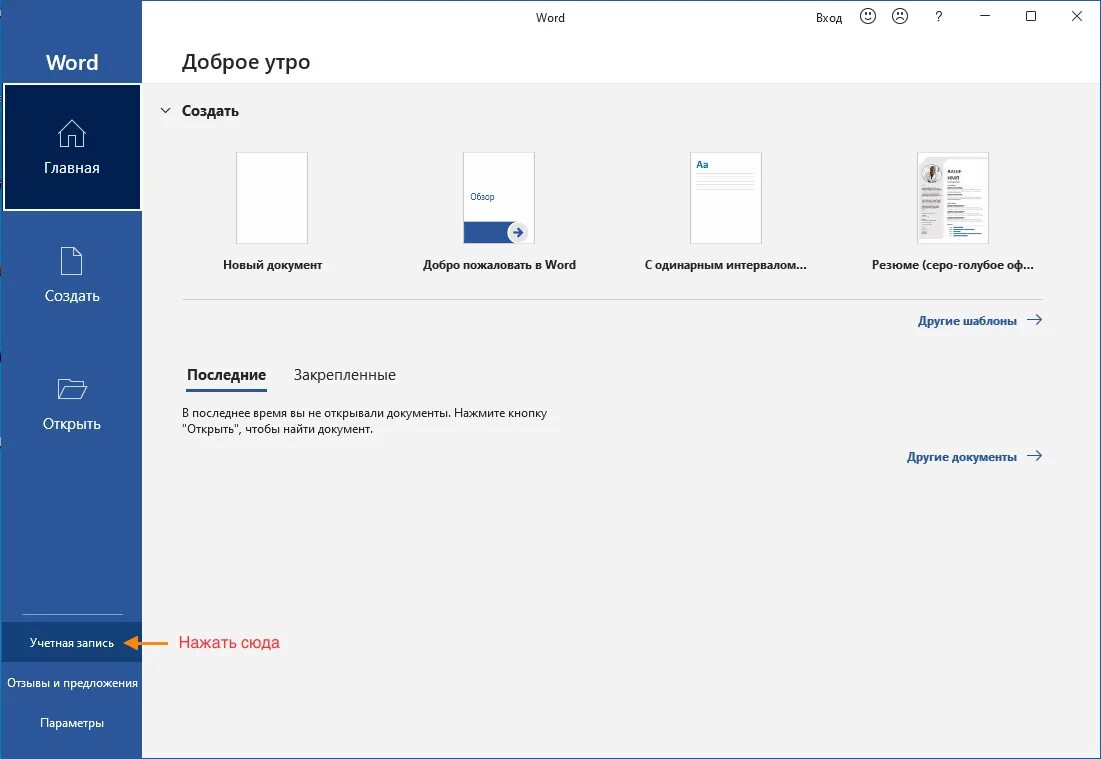
Task: Click arrow icon beside Другие документы
Action: [1034, 456]
